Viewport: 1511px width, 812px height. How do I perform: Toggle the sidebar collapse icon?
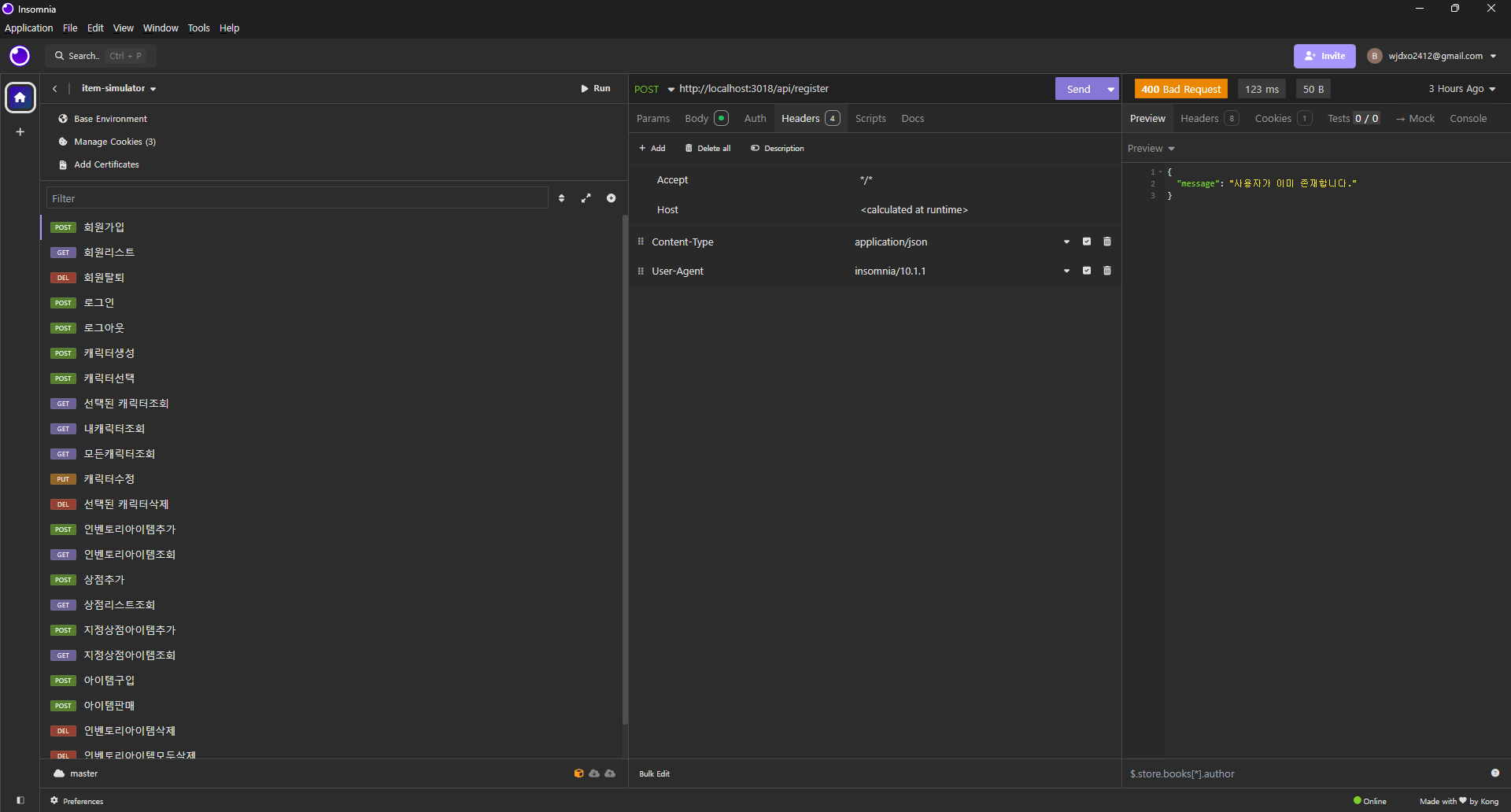20,800
